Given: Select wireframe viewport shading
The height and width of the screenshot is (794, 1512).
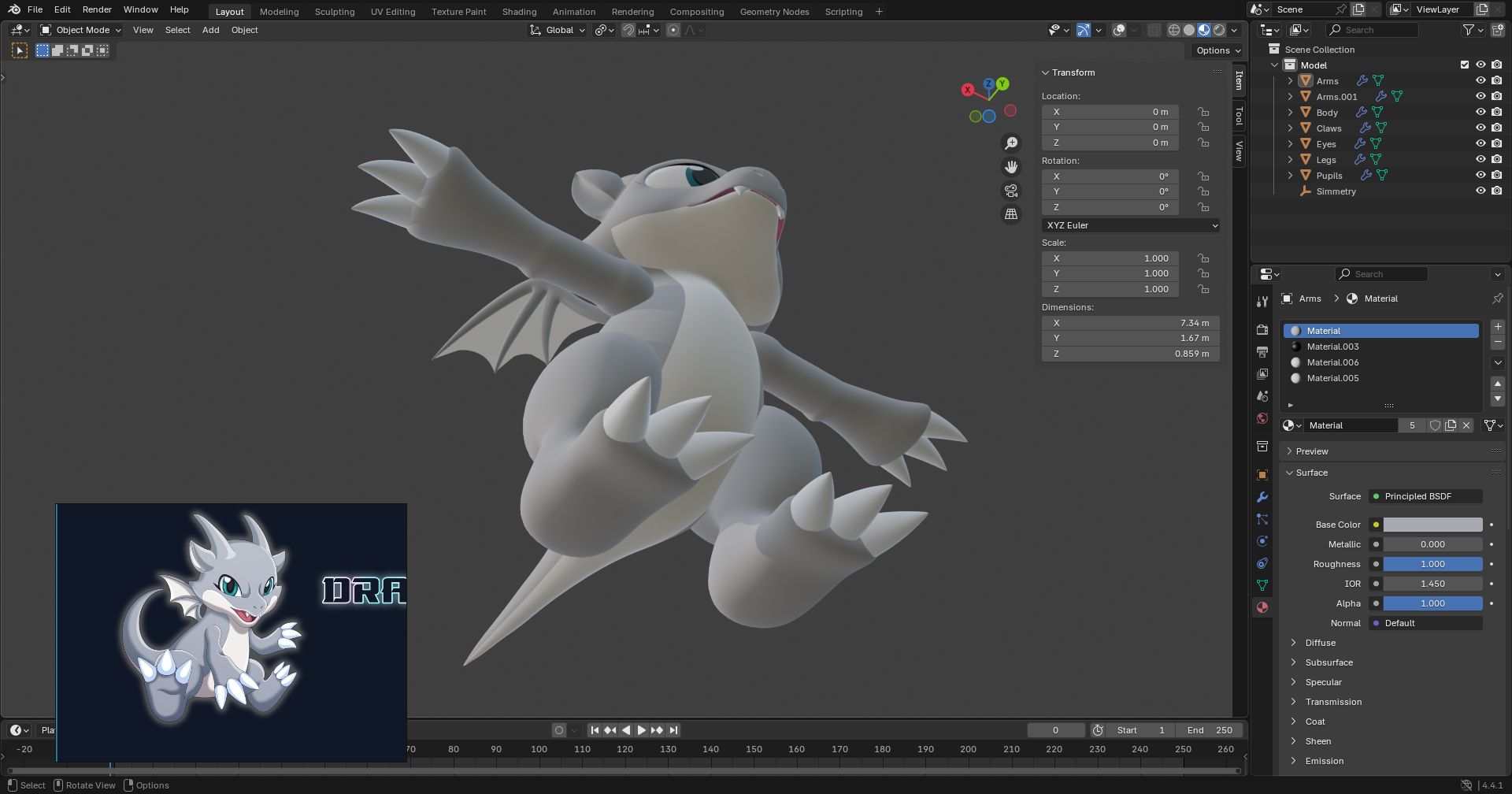Looking at the screenshot, I should click(1173, 30).
